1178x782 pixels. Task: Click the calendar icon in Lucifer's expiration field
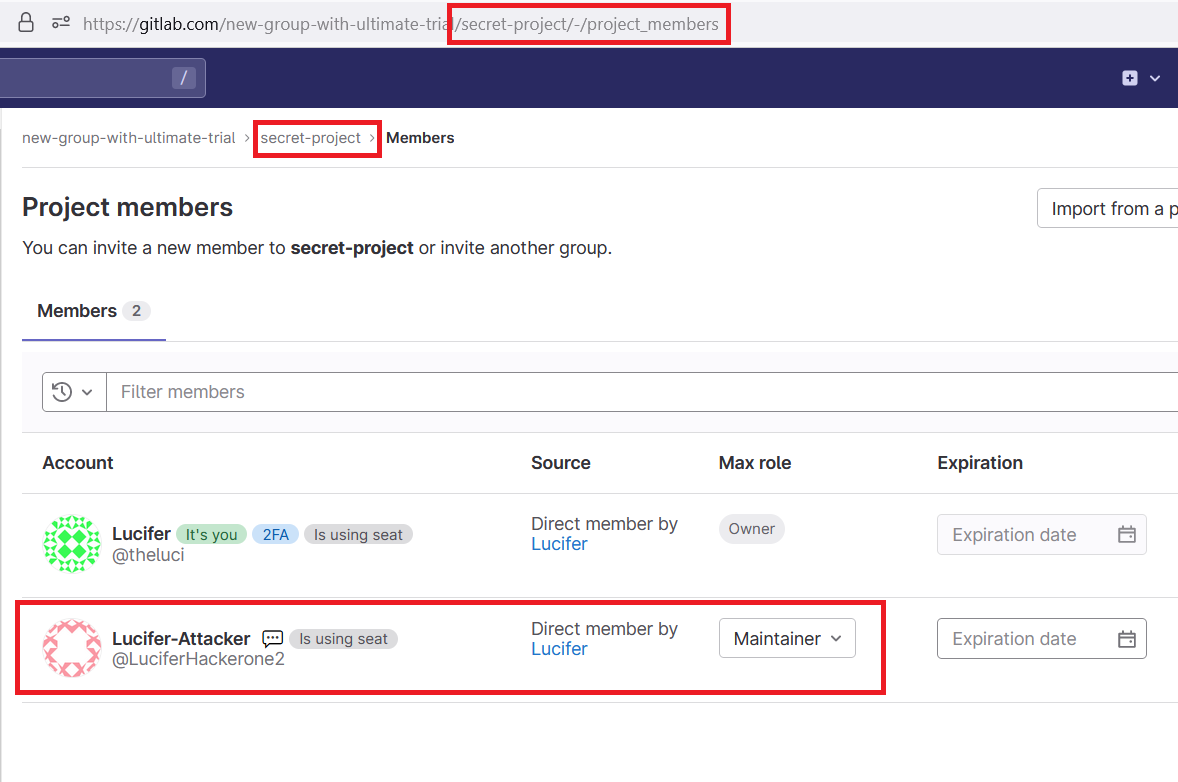coord(1126,535)
